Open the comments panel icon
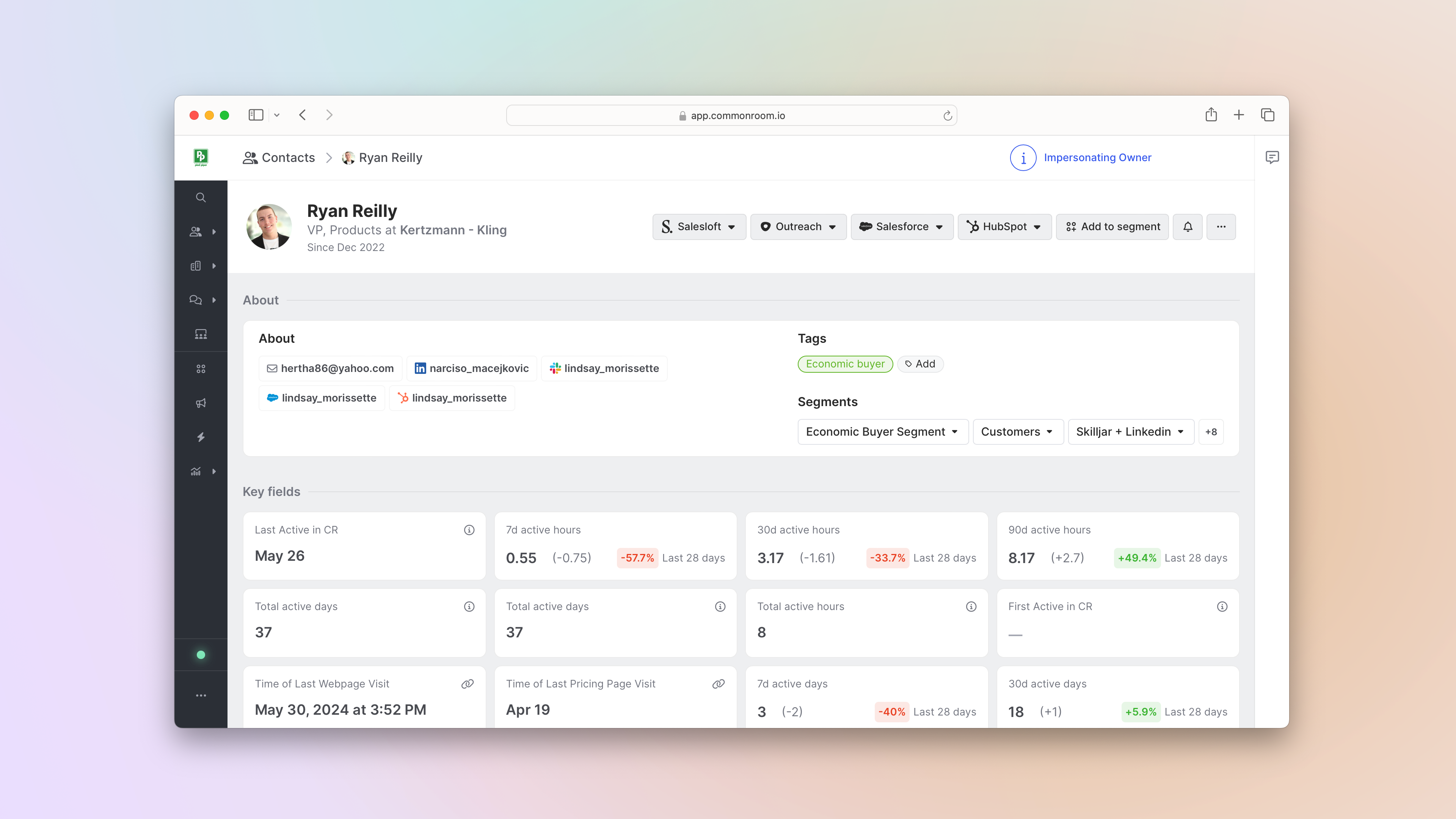Viewport: 1456px width, 819px height. (1272, 157)
